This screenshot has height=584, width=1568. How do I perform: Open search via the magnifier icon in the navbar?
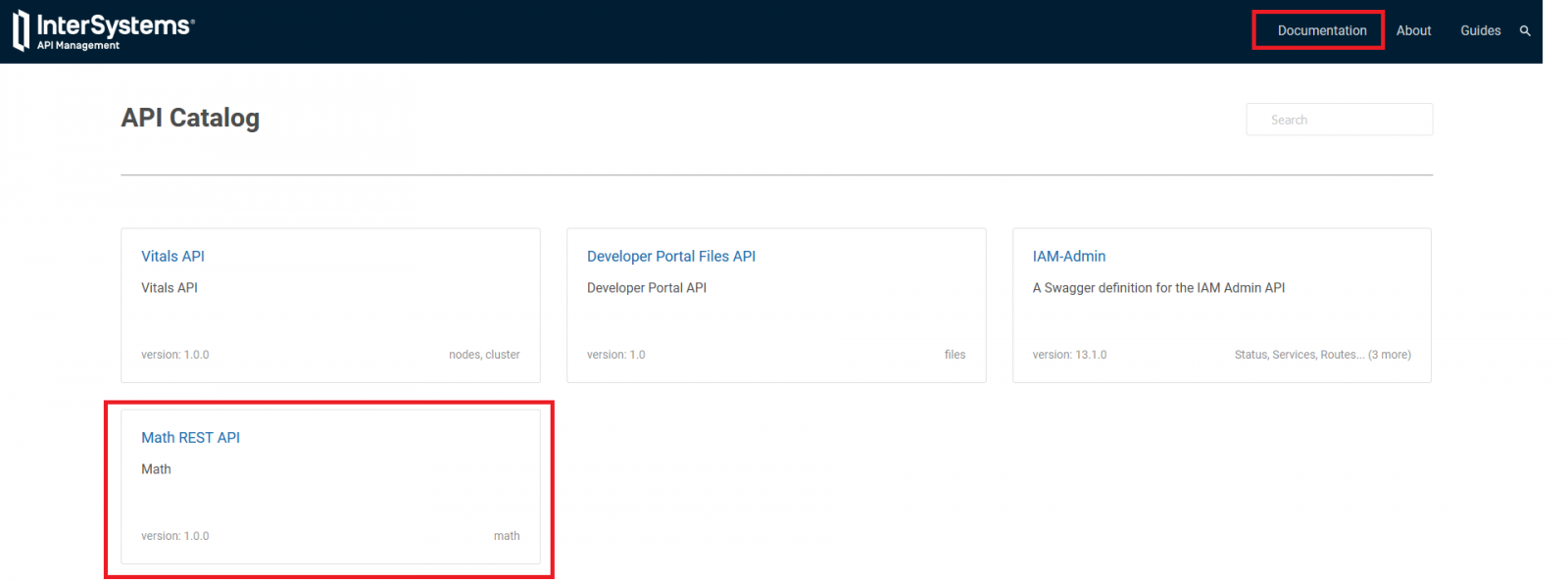click(1525, 31)
